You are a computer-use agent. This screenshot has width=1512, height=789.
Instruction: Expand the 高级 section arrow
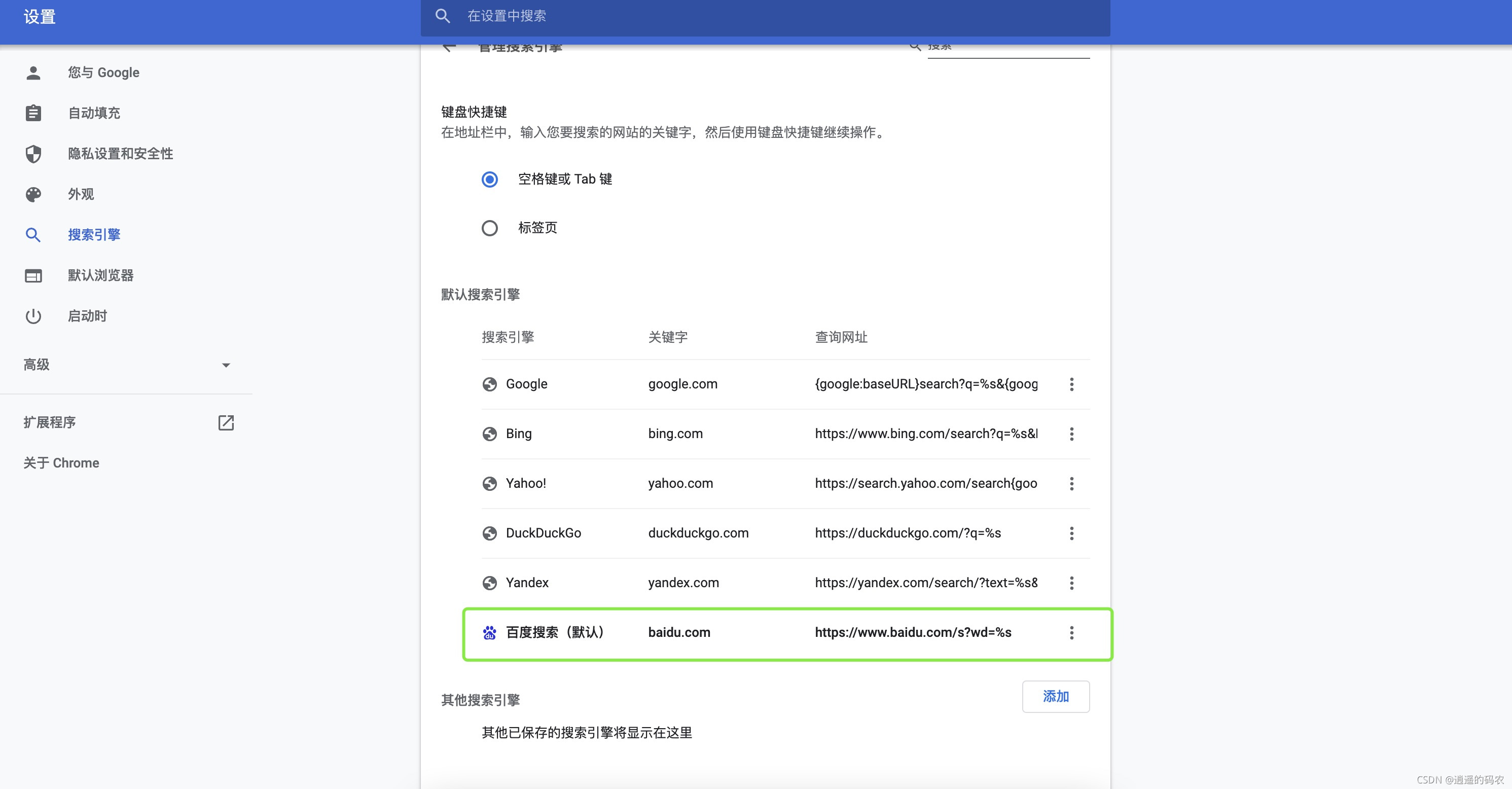[x=226, y=365]
